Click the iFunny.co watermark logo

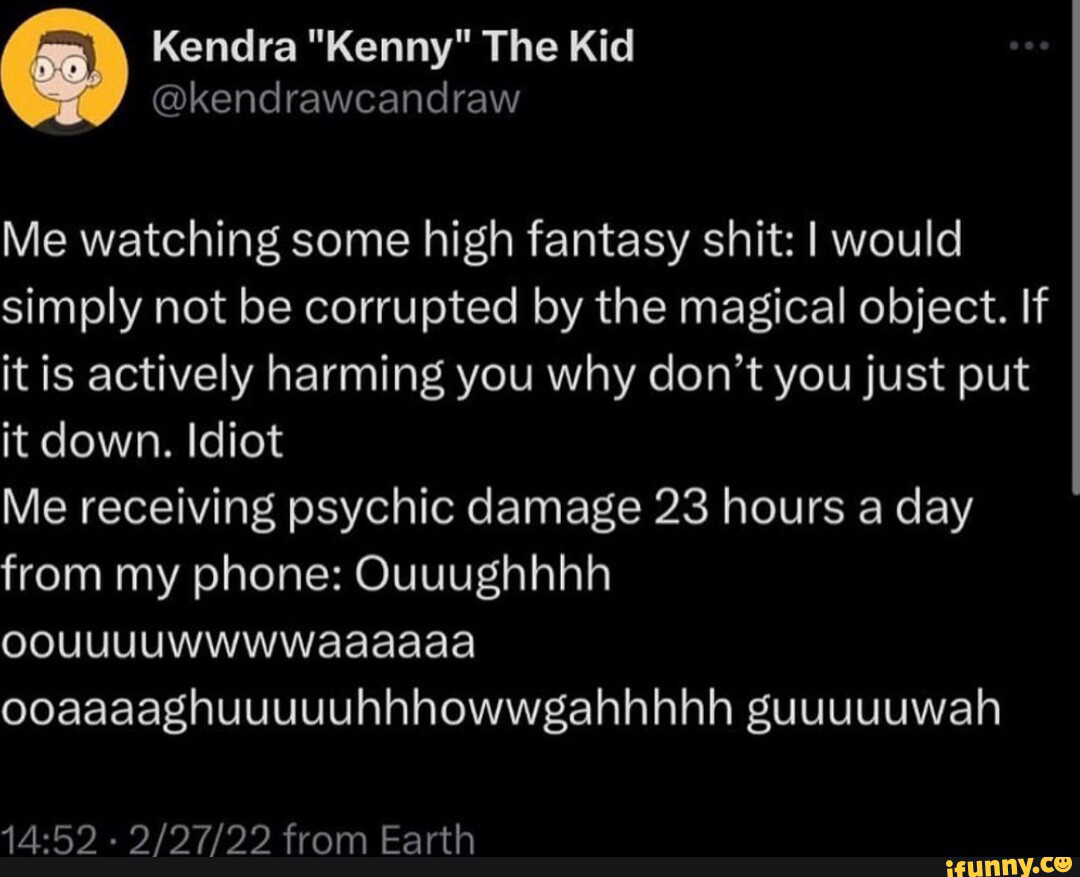point(1009,864)
